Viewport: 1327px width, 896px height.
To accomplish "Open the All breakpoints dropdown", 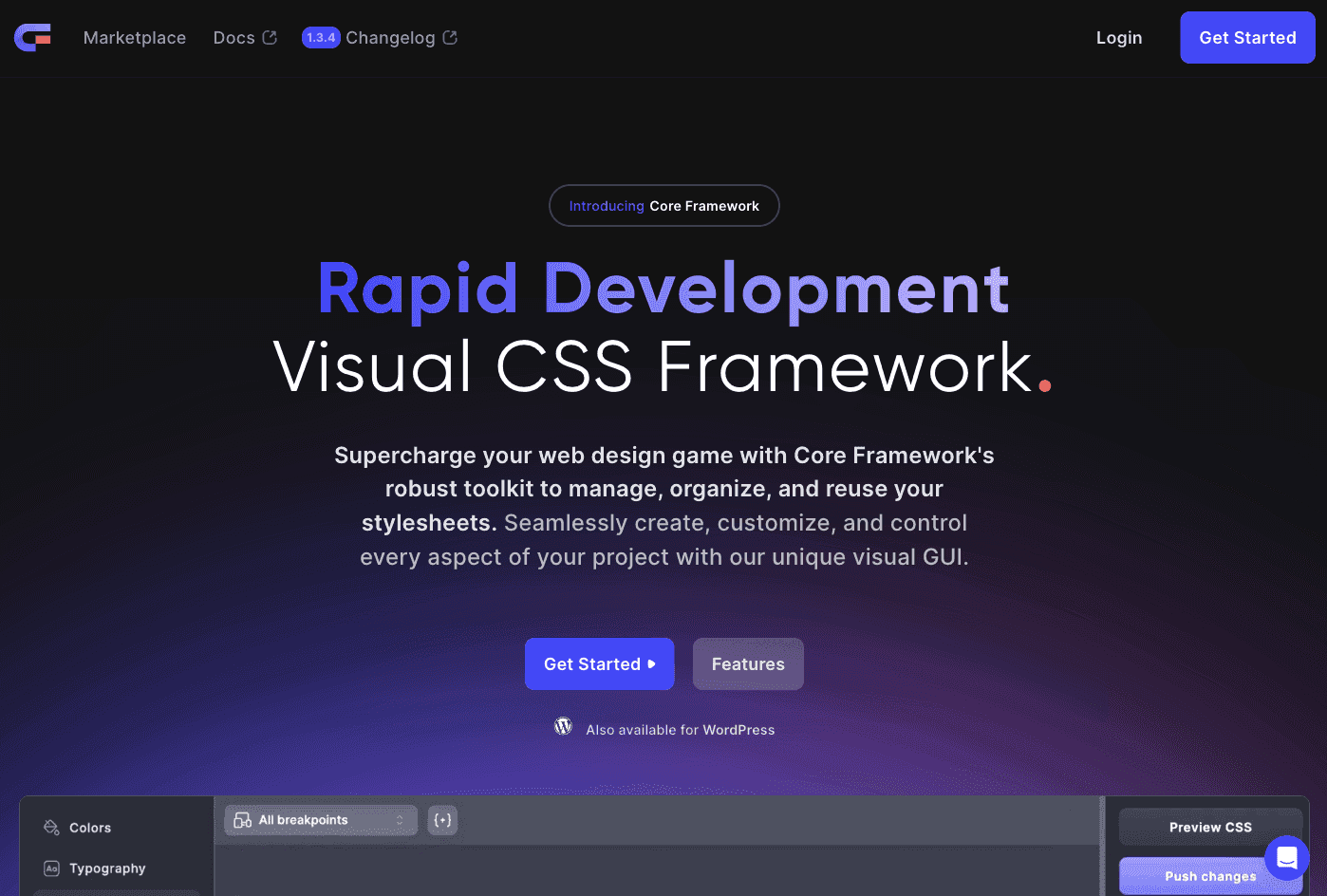I will (321, 820).
